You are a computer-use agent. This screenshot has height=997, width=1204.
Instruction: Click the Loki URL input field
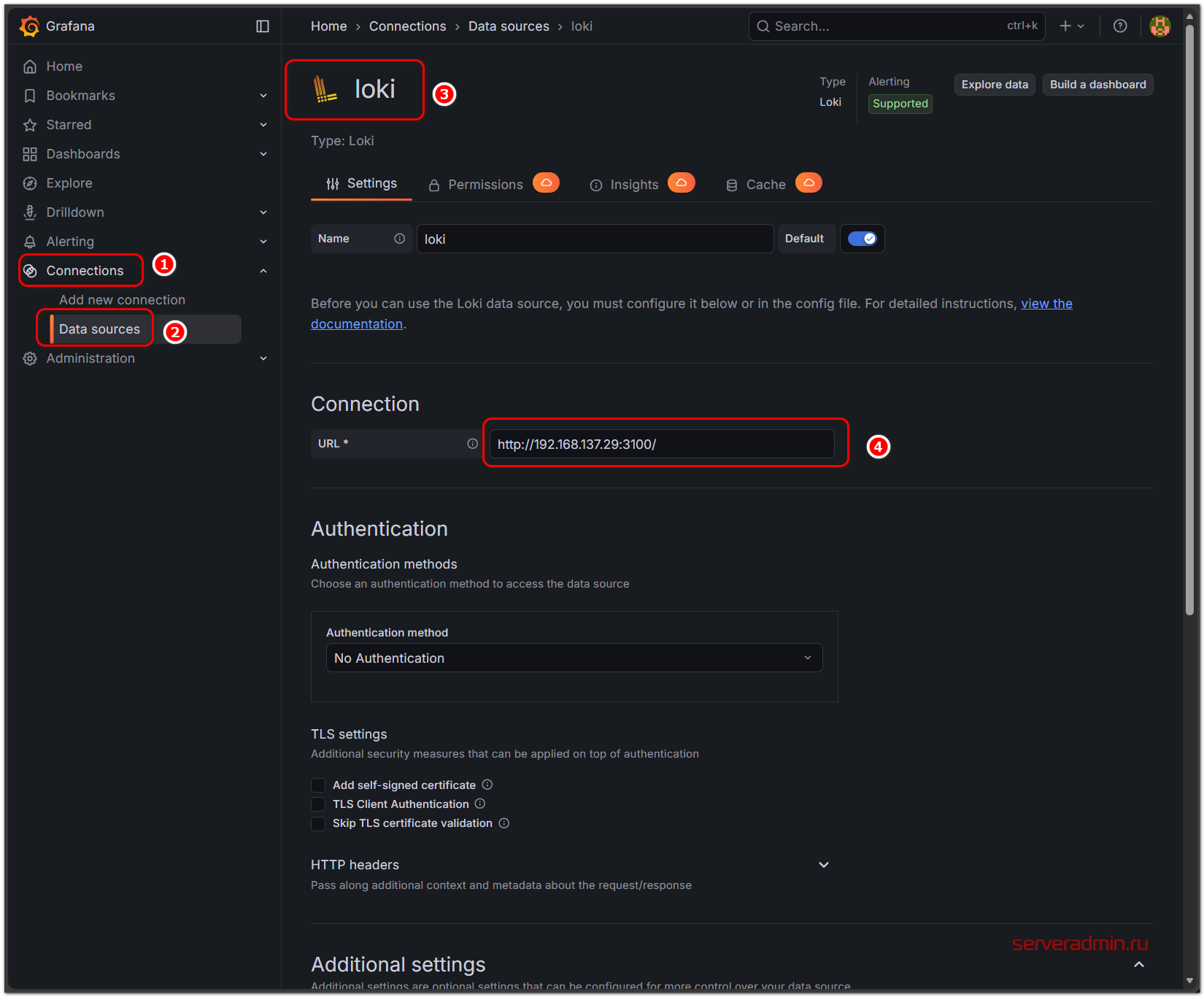click(661, 444)
